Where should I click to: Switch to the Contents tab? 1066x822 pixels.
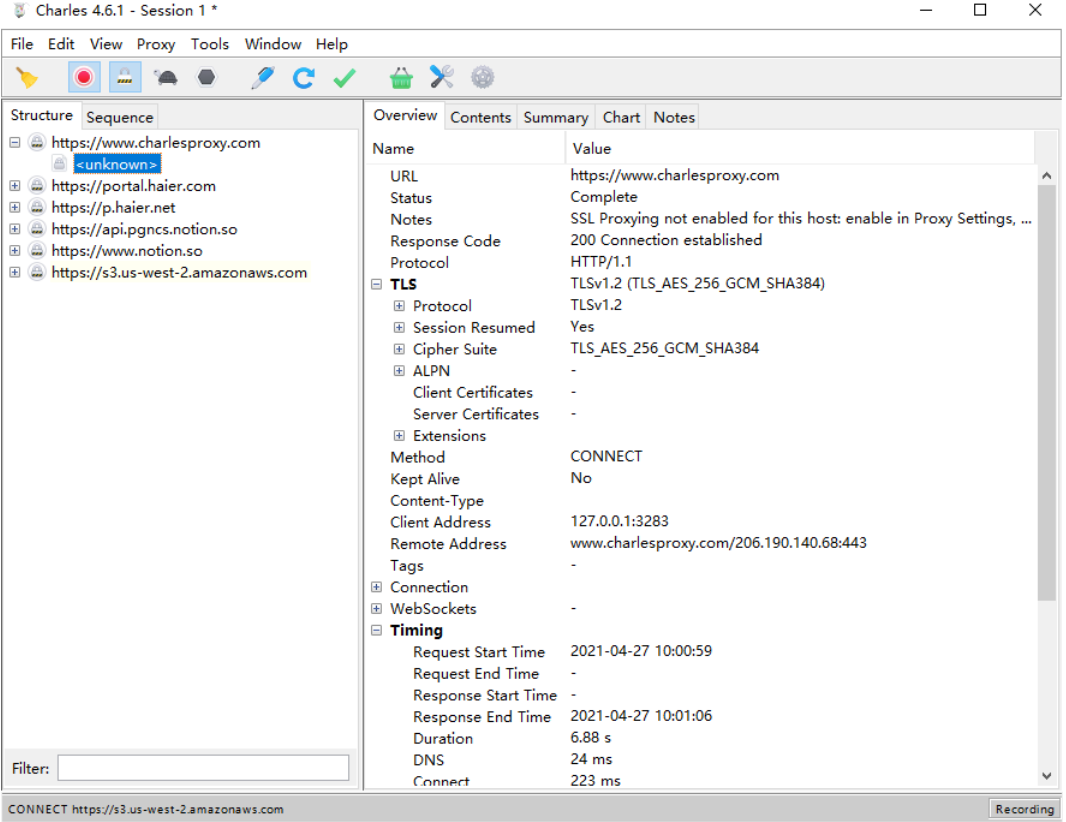(x=481, y=117)
